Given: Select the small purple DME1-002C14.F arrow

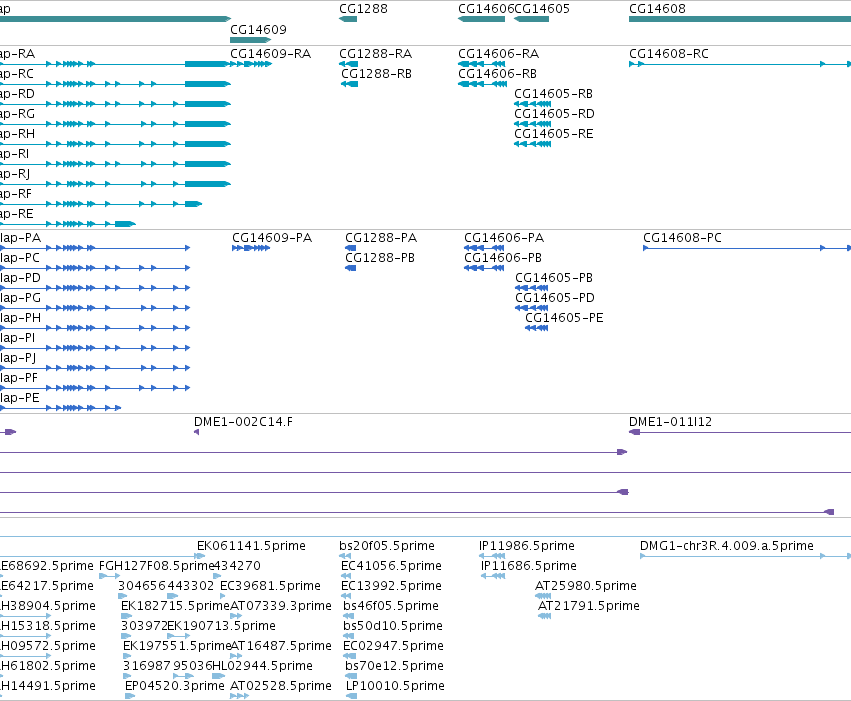Looking at the screenshot, I should (x=196, y=432).
